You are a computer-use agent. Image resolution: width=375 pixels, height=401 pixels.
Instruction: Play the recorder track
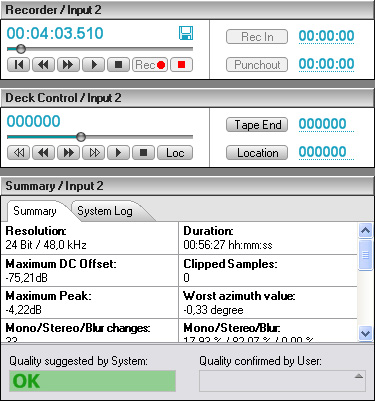[x=94, y=65]
